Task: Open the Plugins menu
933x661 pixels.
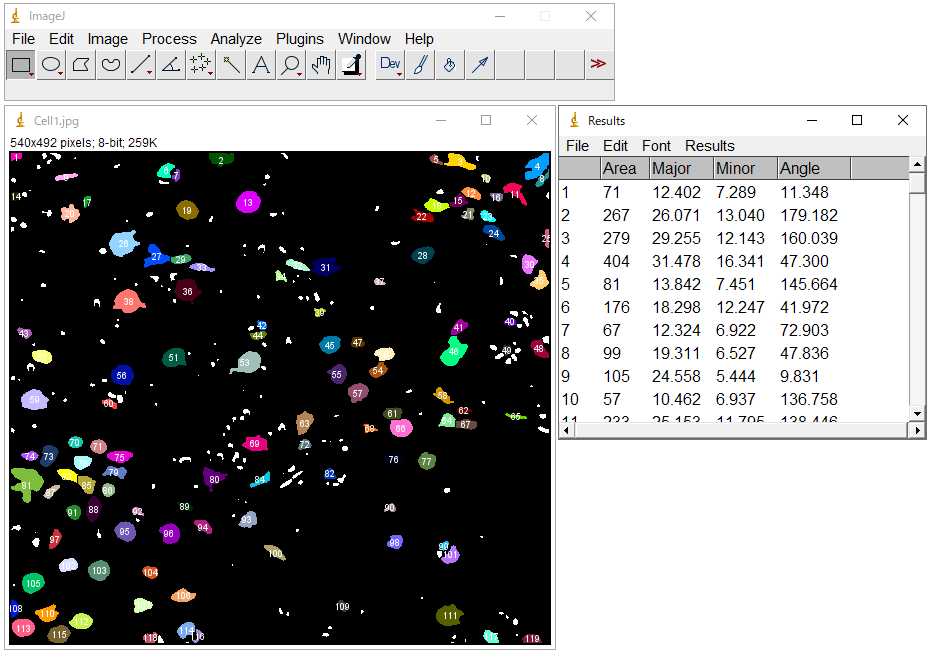Action: [300, 39]
